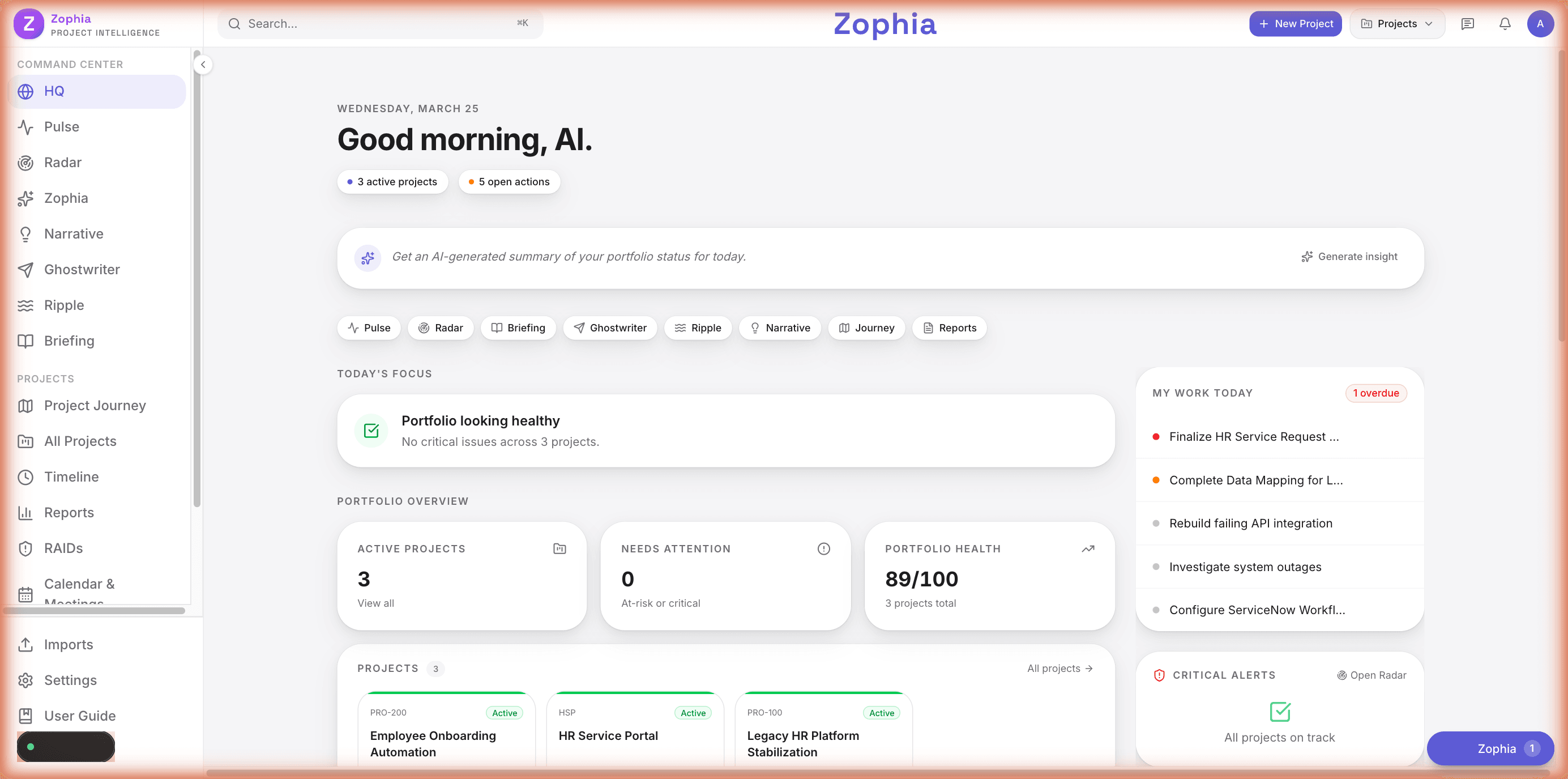The height and width of the screenshot is (779, 1568).
Task: Click the New Project button
Action: click(1295, 24)
